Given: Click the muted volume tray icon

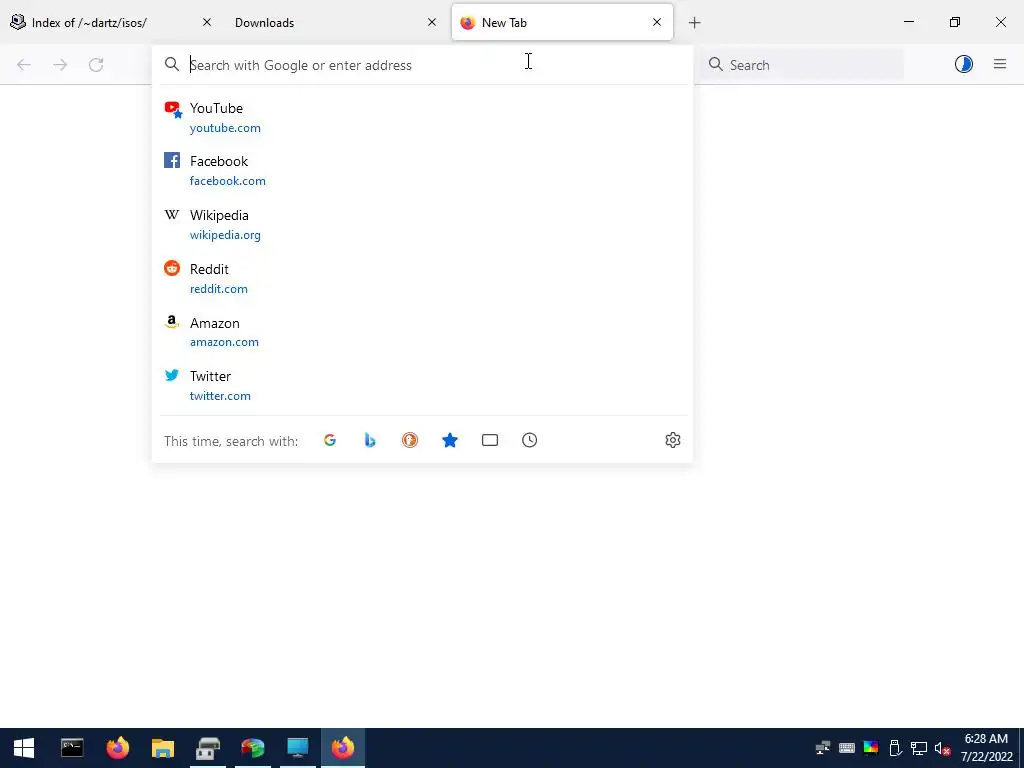Looking at the screenshot, I should [942, 748].
